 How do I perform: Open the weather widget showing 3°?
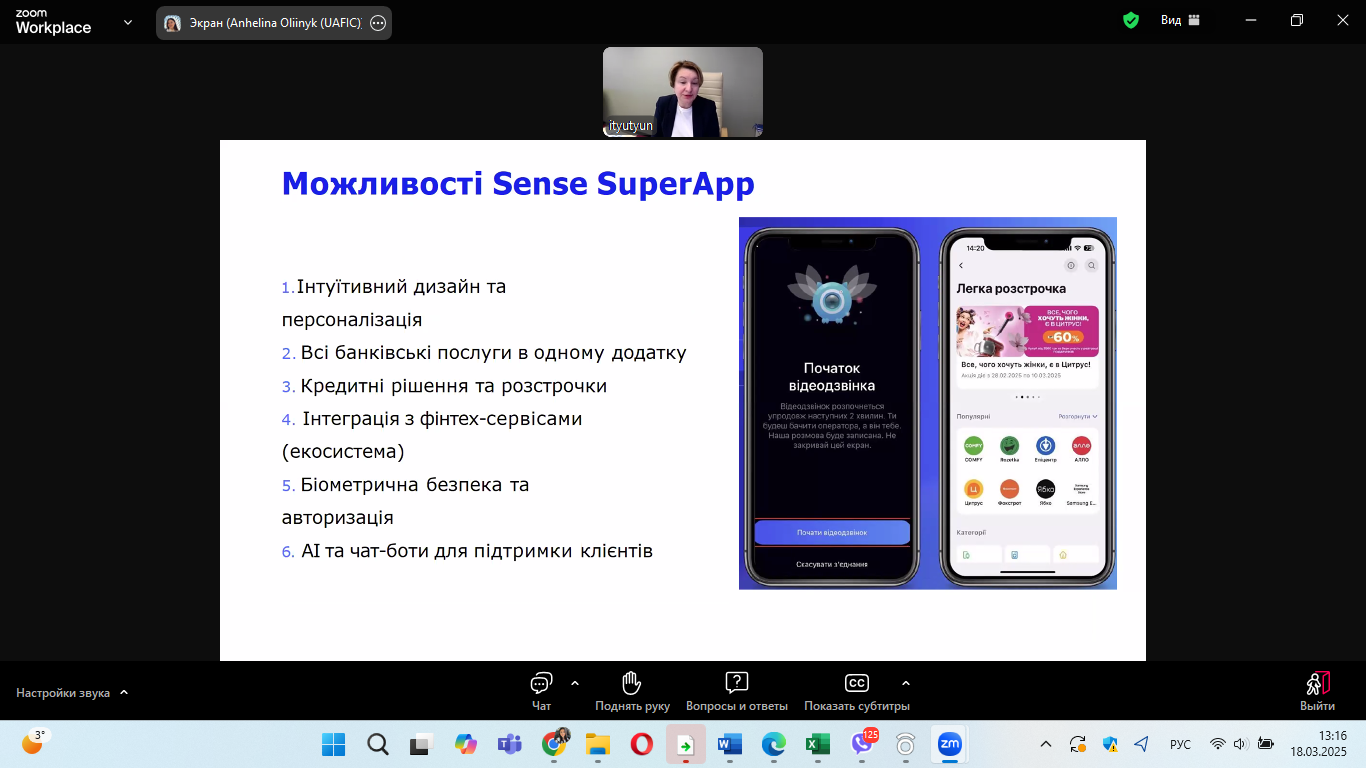tap(34, 742)
